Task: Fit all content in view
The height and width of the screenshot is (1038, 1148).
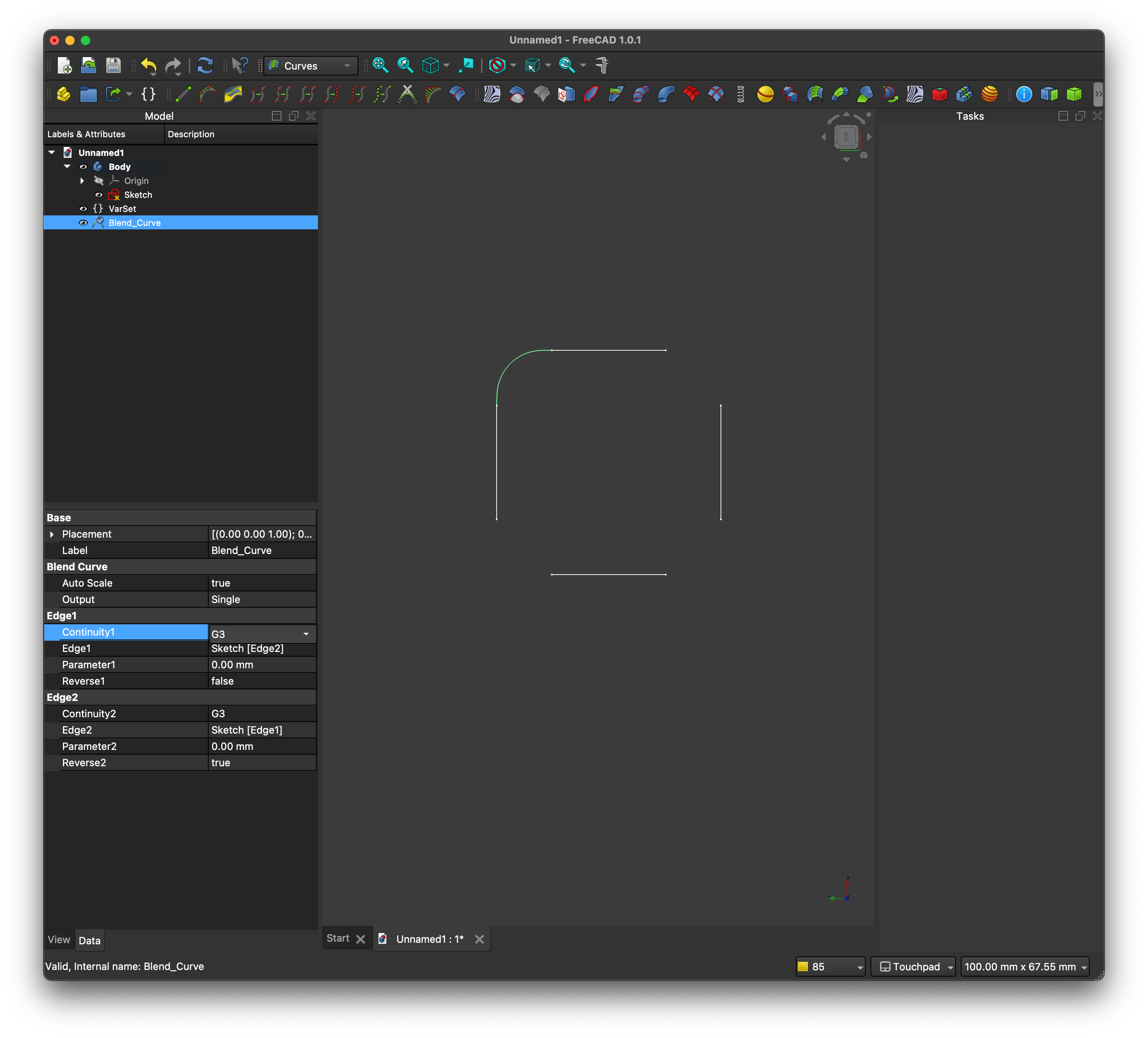Action: [380, 66]
